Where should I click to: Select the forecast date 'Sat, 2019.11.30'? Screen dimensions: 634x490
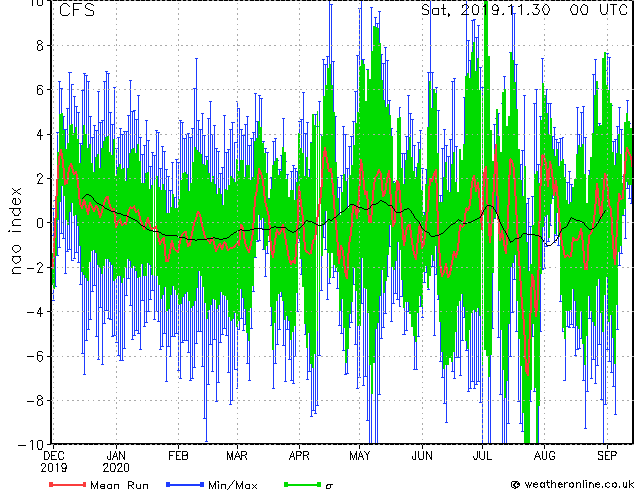point(486,10)
